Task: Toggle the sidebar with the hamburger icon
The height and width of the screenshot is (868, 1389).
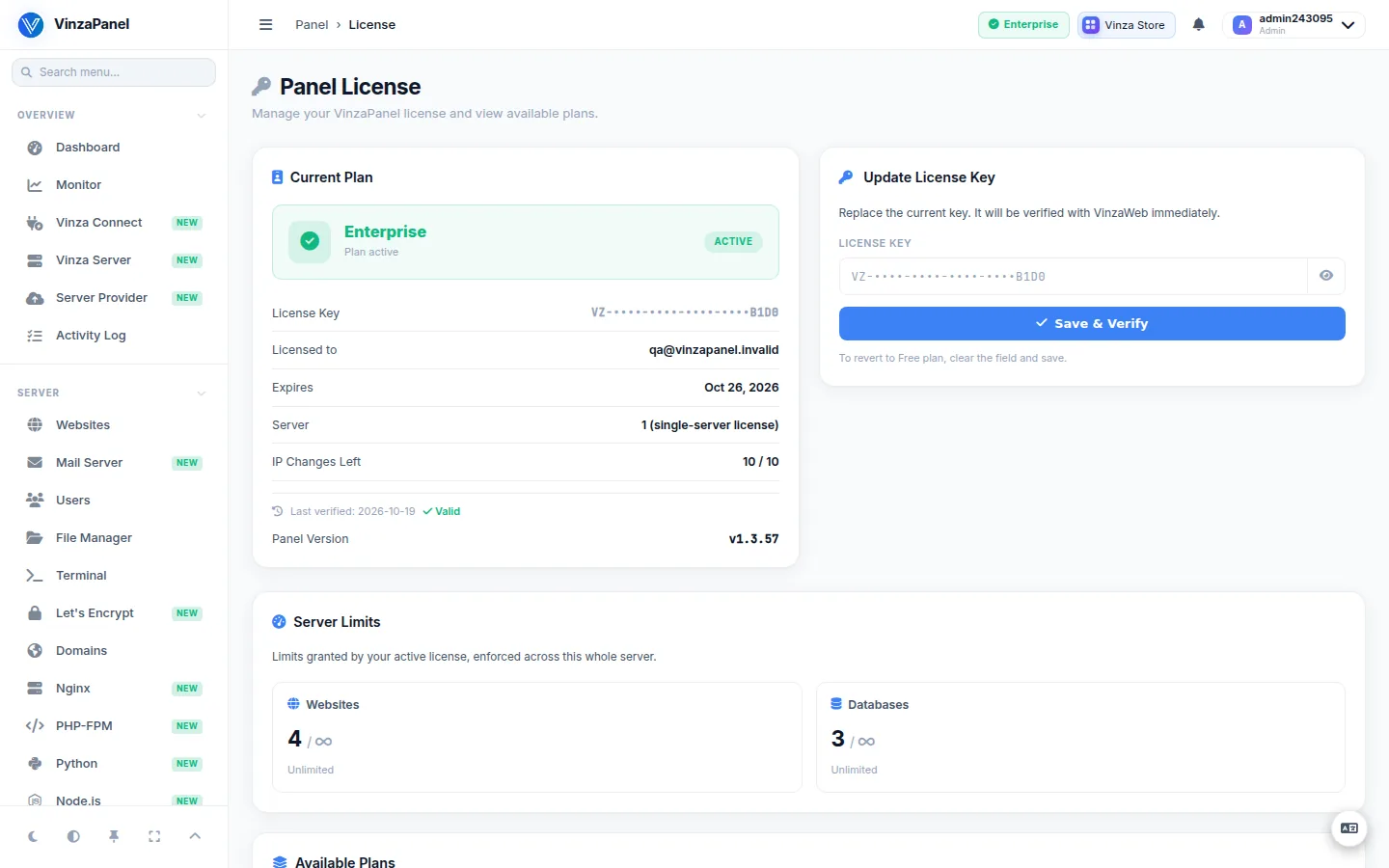Action: click(266, 25)
